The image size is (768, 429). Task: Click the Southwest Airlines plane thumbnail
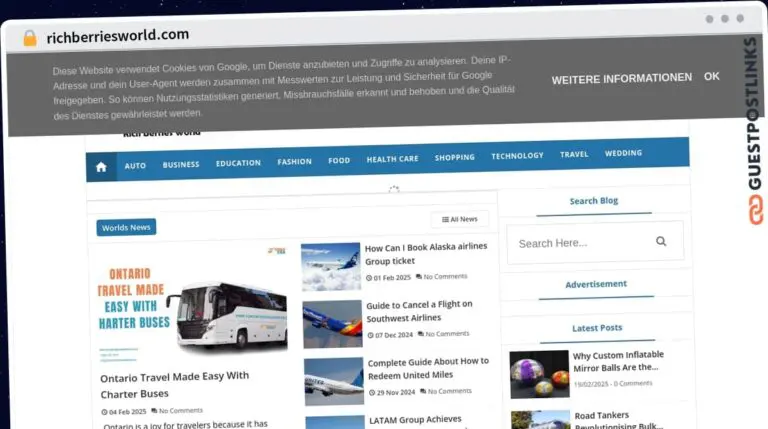point(333,324)
